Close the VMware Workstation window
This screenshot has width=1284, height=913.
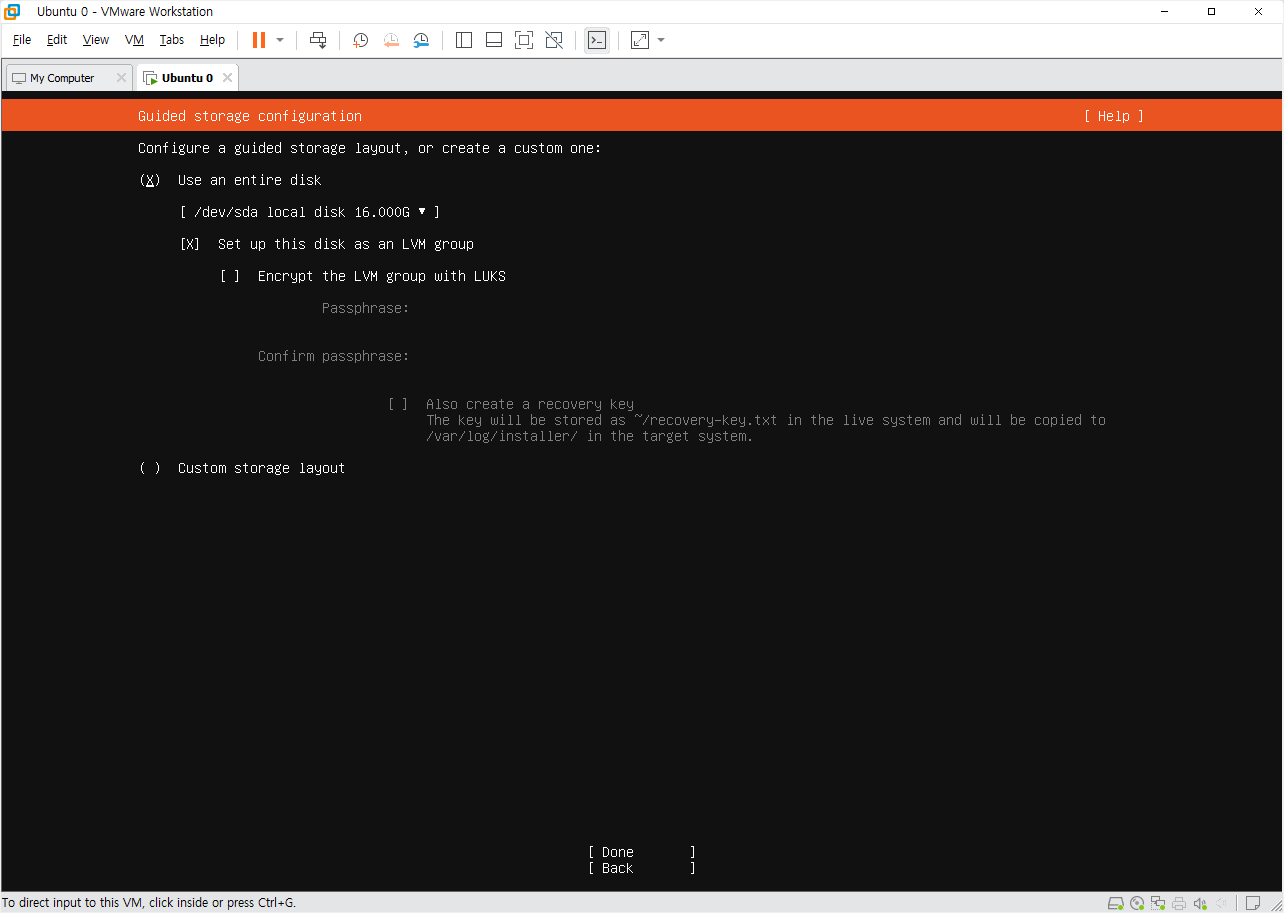click(x=1258, y=12)
